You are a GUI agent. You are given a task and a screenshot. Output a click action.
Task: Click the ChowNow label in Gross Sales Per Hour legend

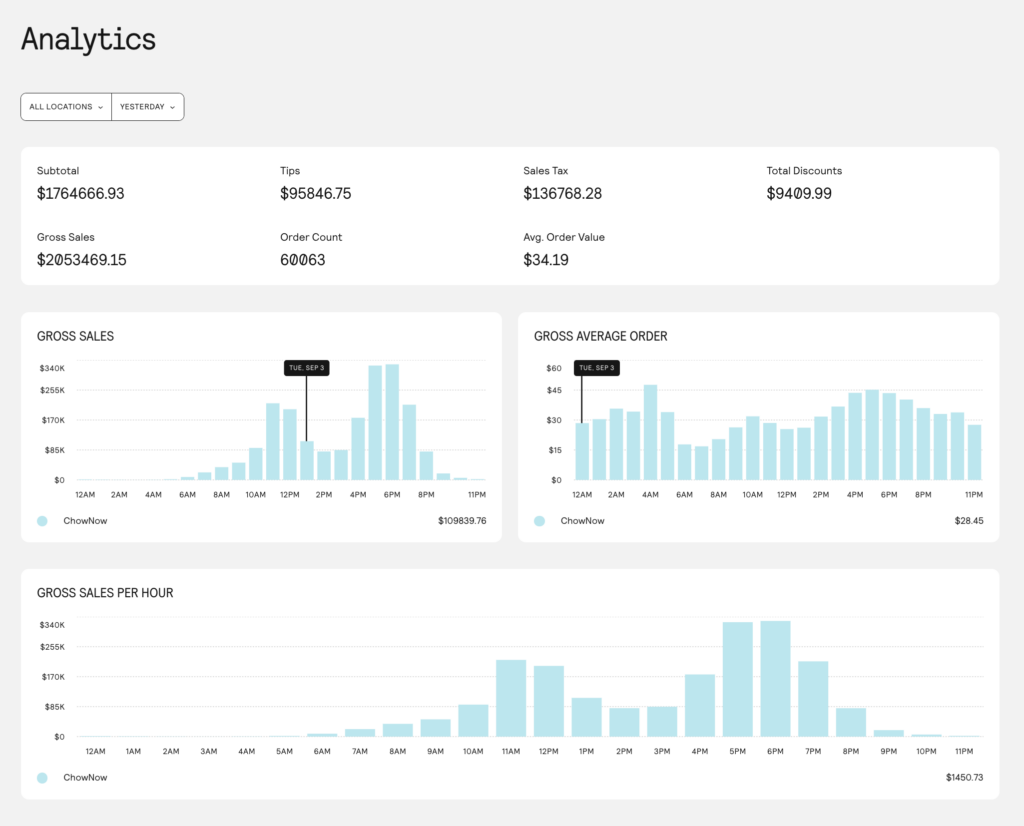pos(85,777)
